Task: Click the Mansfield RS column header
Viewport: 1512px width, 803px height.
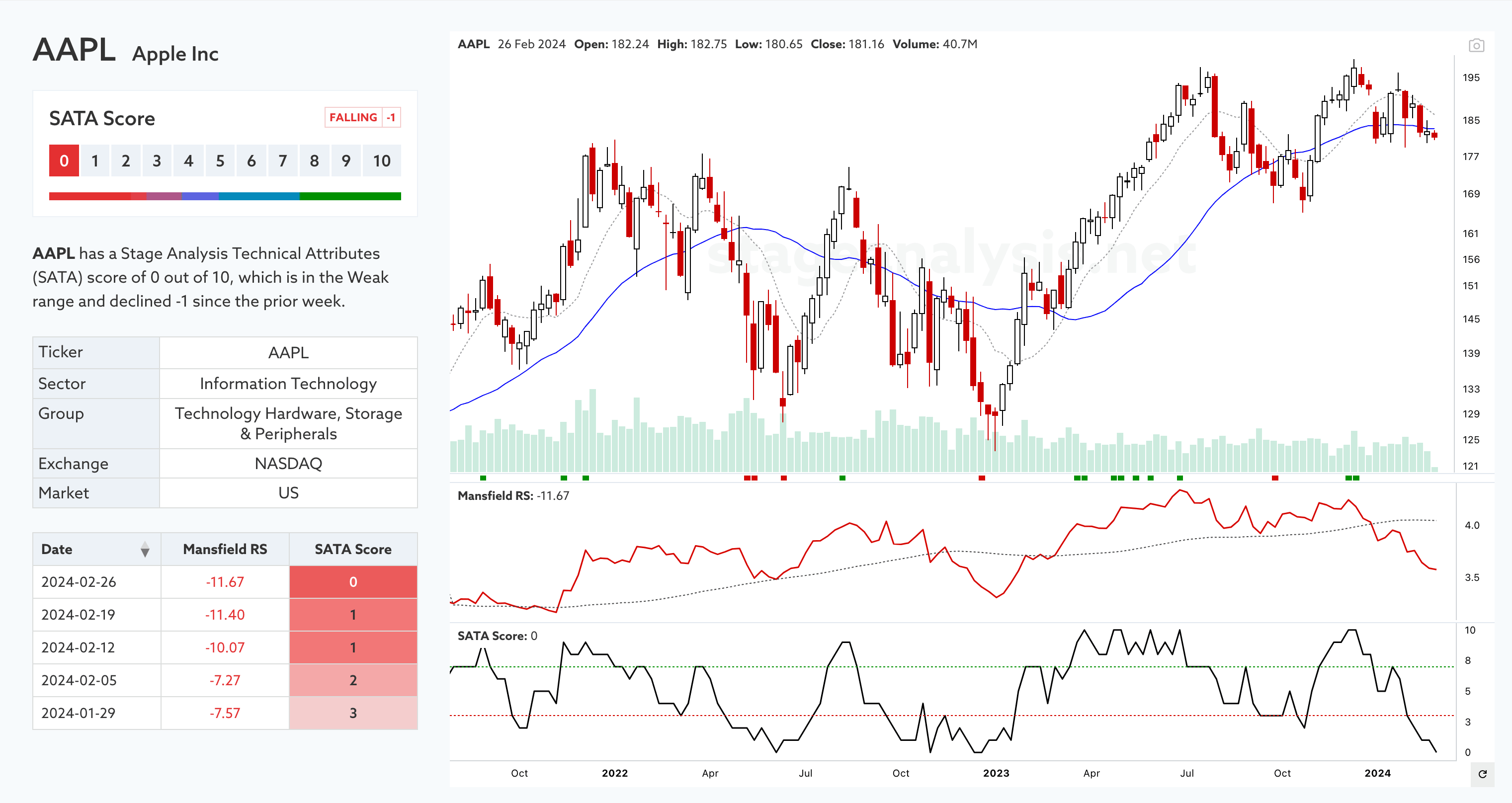Action: pos(225,550)
